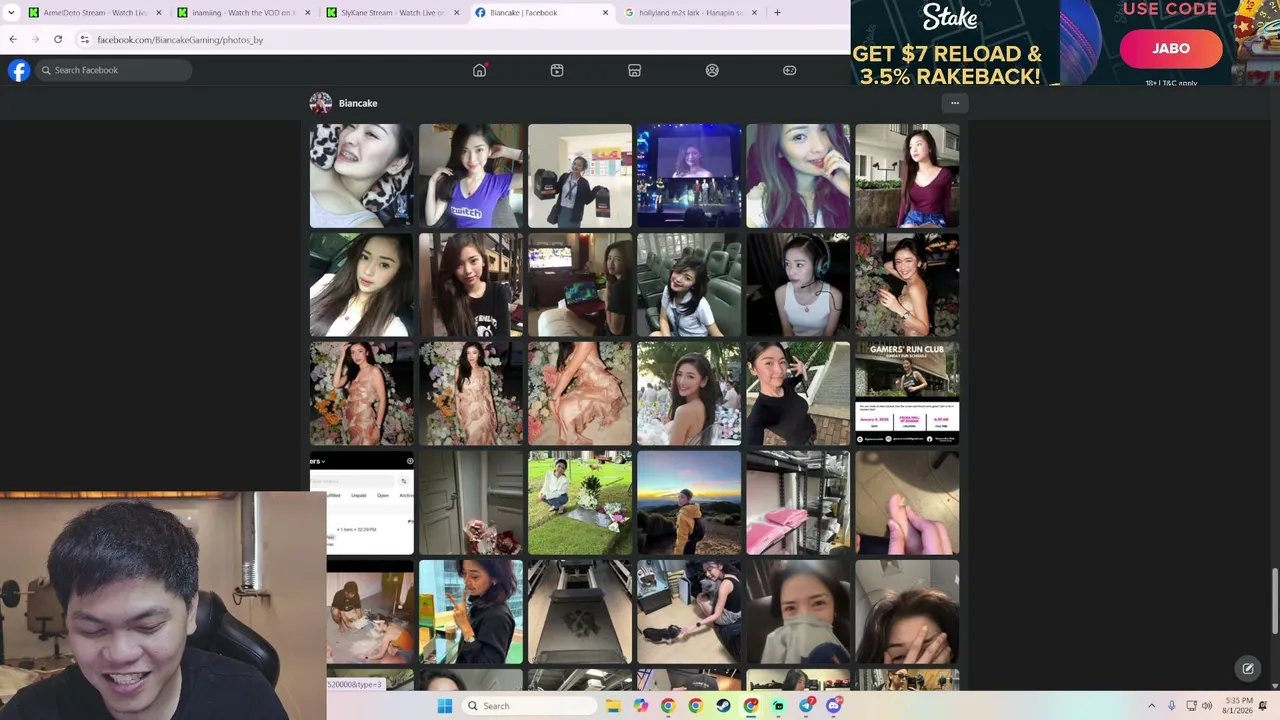Close the inamiing VOD tab
This screenshot has width=1280, height=720.
pyautogui.click(x=307, y=13)
